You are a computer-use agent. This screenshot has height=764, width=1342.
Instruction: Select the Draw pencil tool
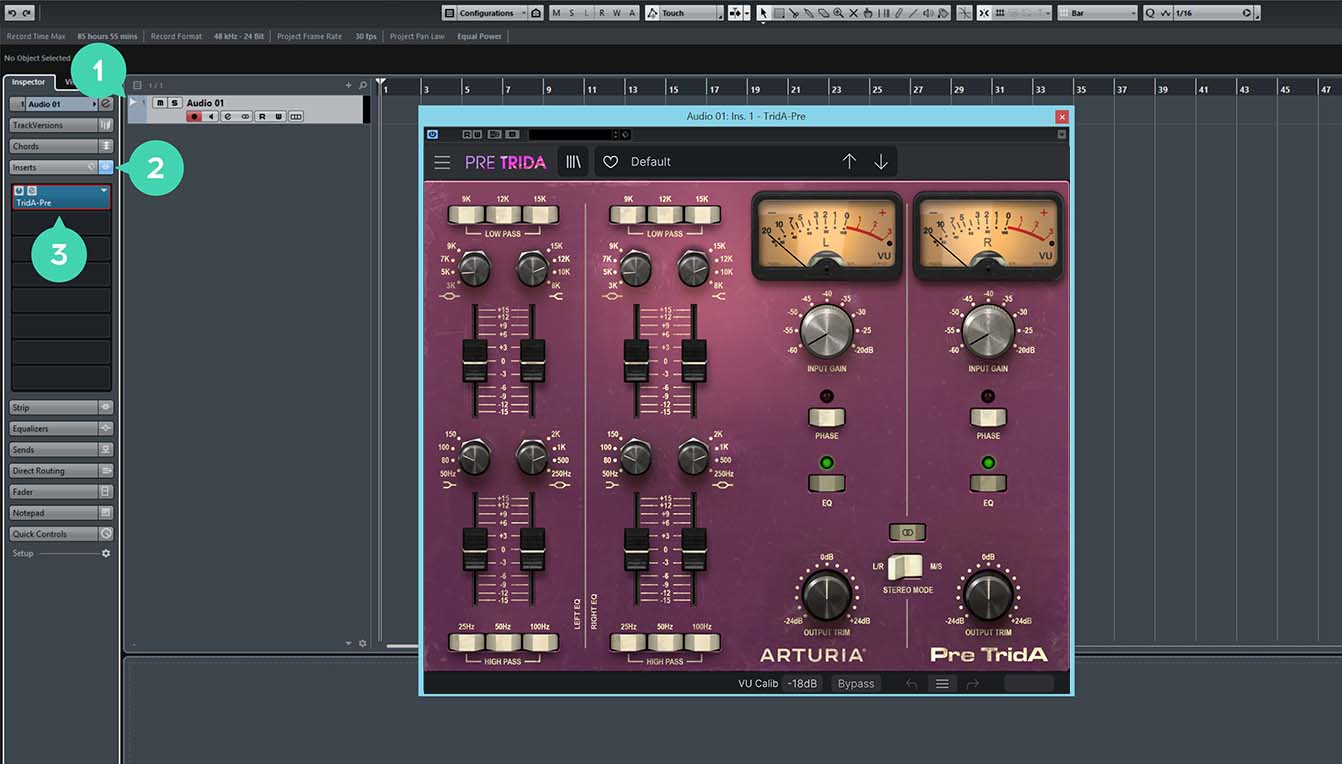(x=898, y=13)
